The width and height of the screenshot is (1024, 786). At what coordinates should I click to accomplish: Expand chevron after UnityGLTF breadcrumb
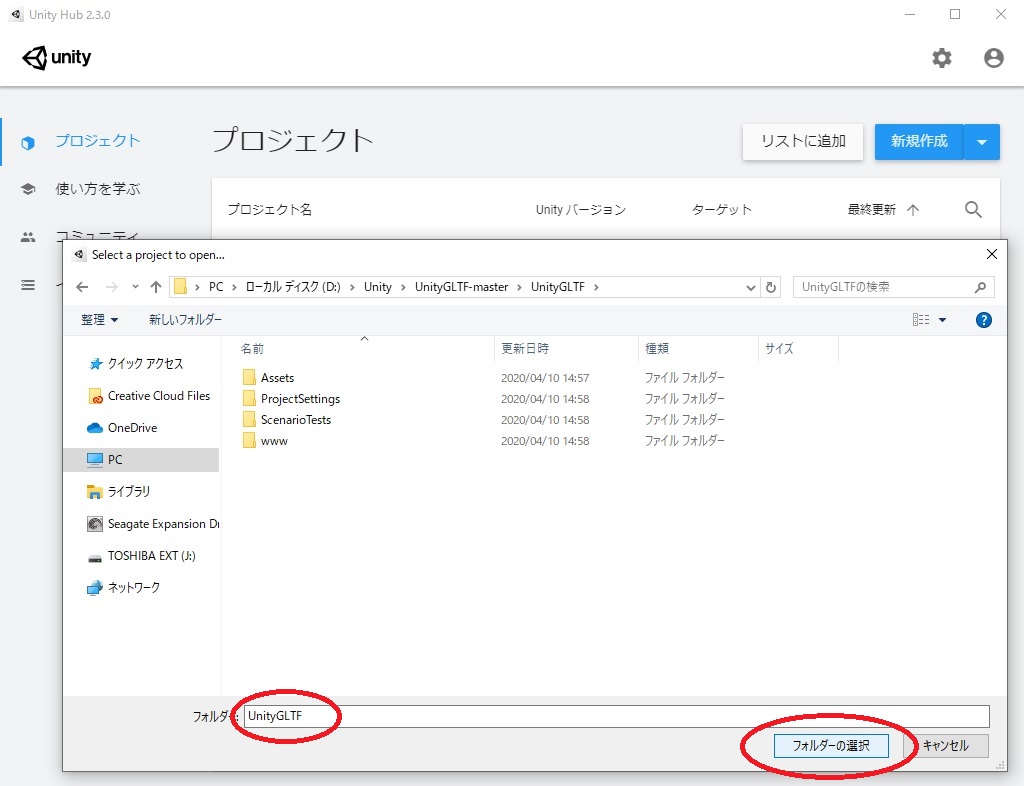(x=596, y=287)
